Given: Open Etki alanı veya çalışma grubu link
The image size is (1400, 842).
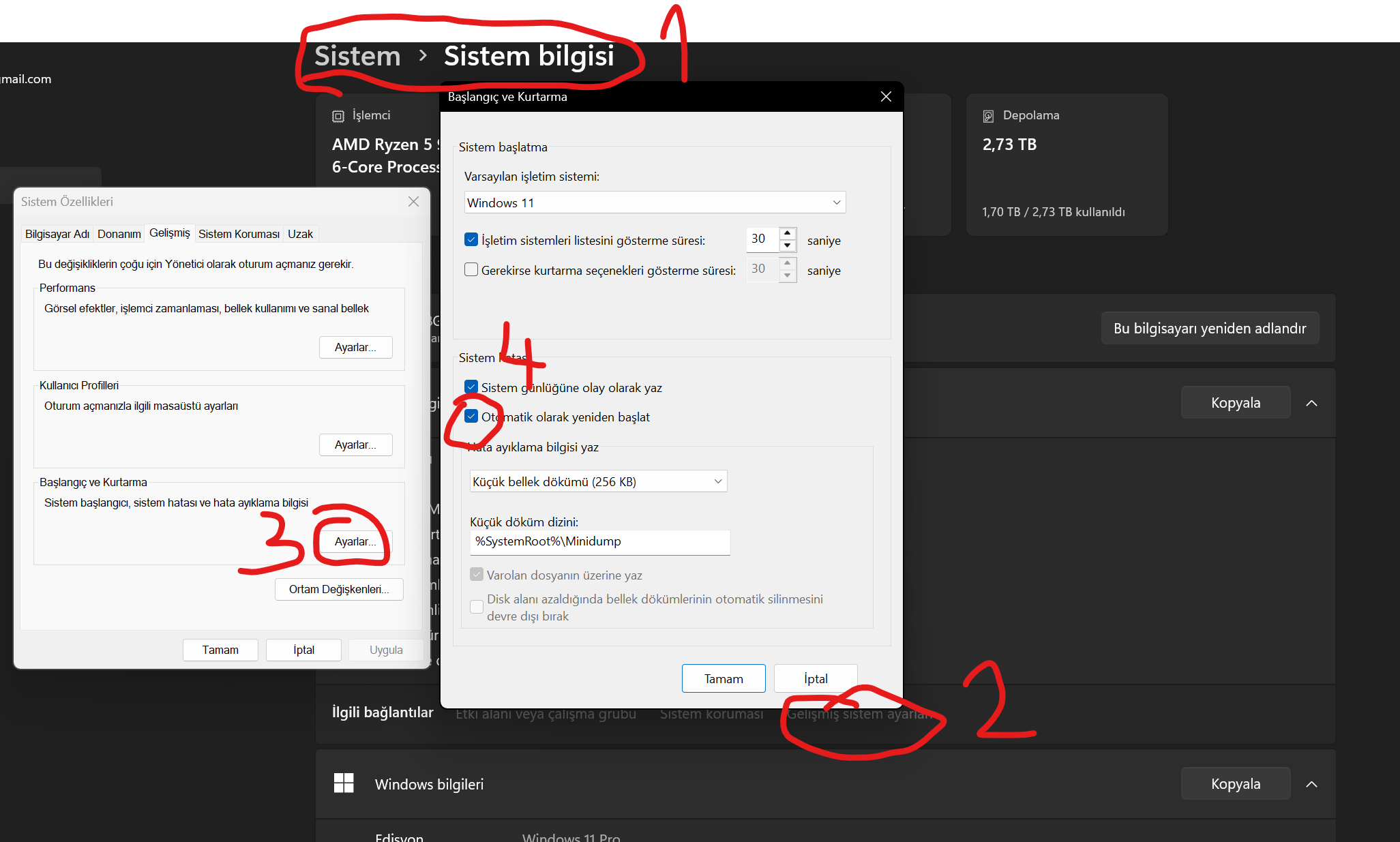Looking at the screenshot, I should [546, 714].
